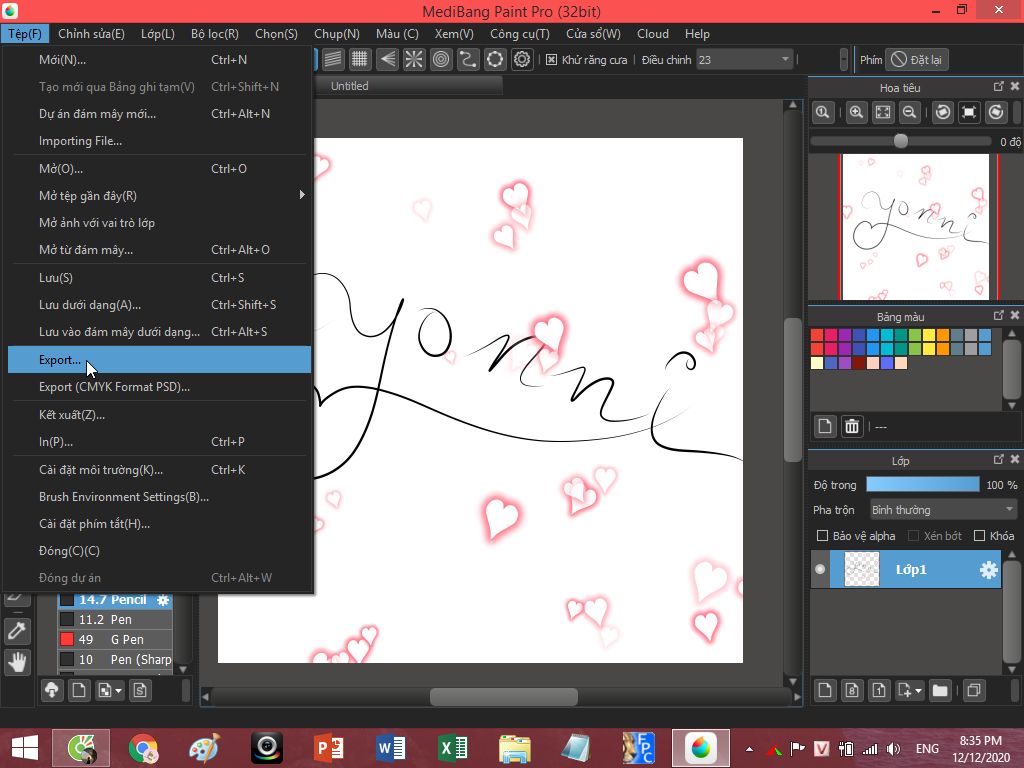This screenshot has width=1024, height=768.
Task: Open 14.7 Pencil brush settings gear
Action: 163,600
